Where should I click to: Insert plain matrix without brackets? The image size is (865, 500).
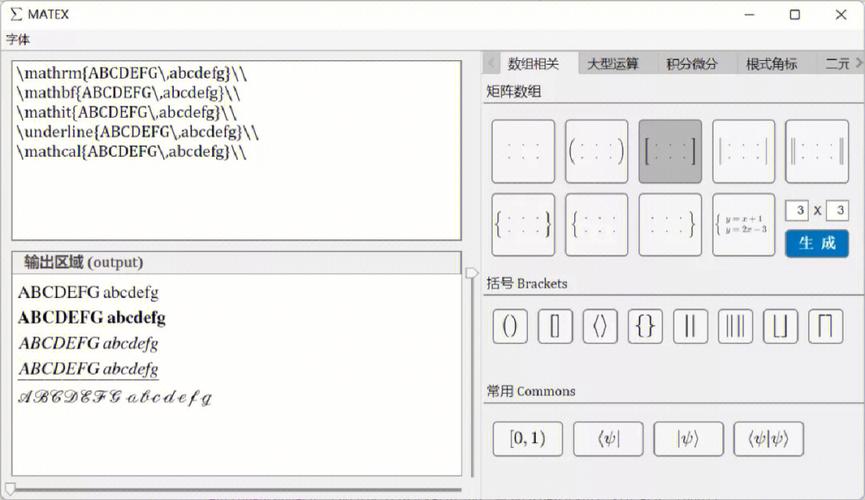(x=523, y=151)
